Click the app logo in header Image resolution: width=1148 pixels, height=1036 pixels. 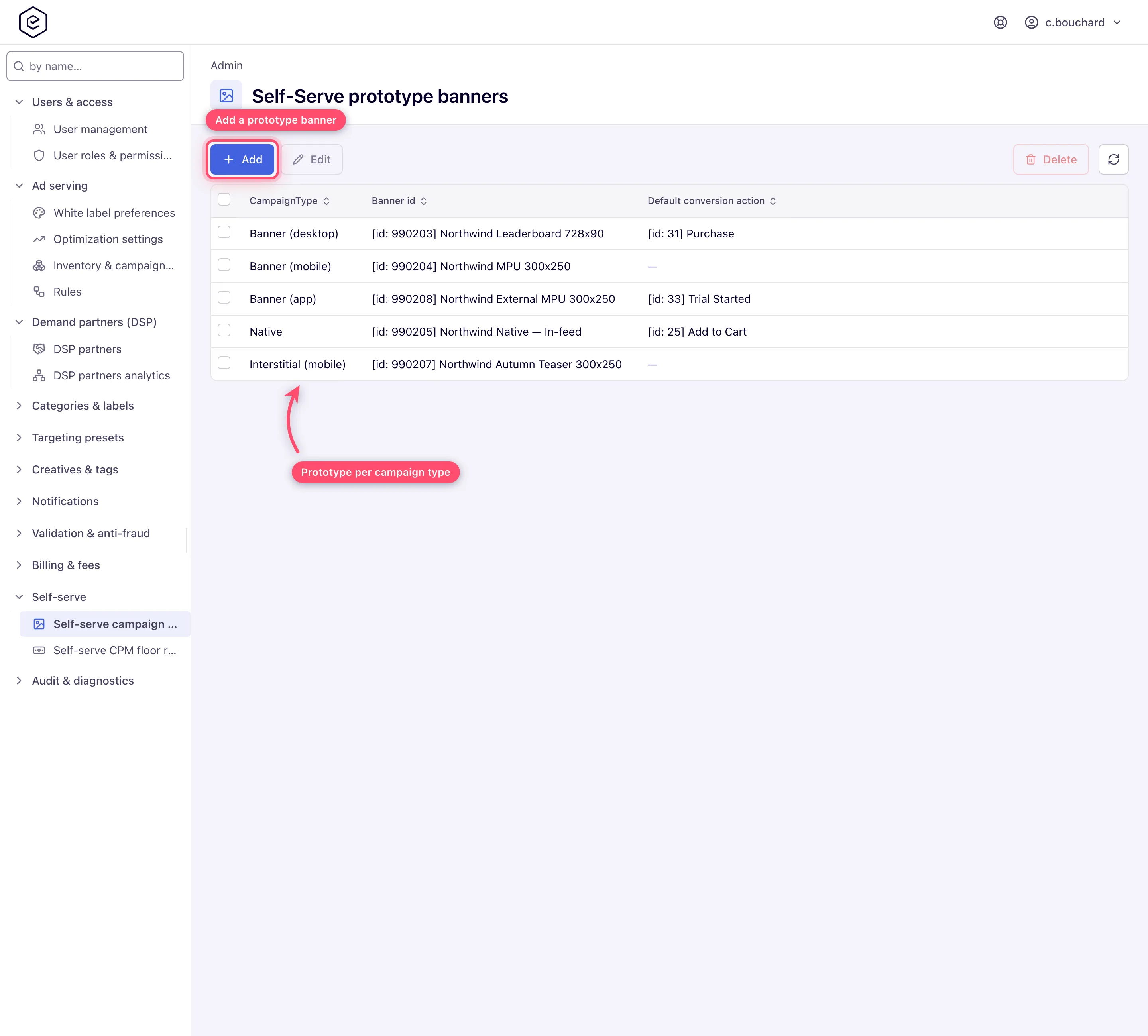[x=33, y=22]
